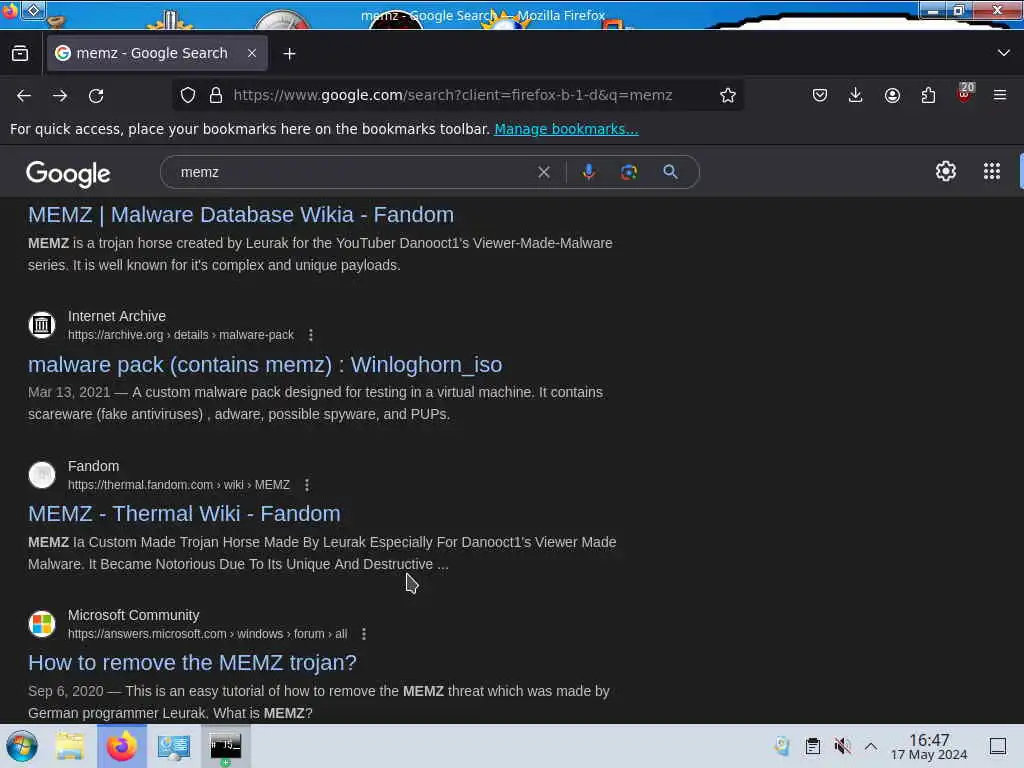Submit search with magnifier icon

click(x=670, y=172)
